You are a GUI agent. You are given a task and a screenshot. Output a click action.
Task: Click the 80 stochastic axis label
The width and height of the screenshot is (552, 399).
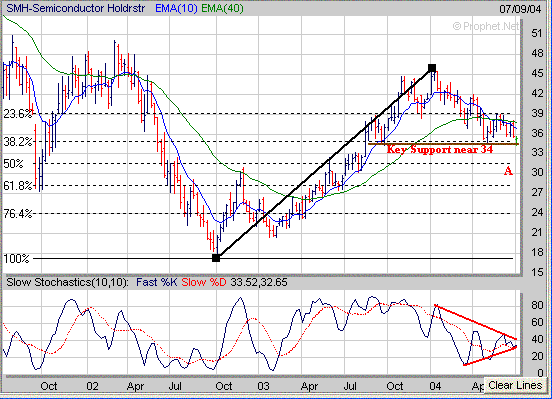(537, 305)
